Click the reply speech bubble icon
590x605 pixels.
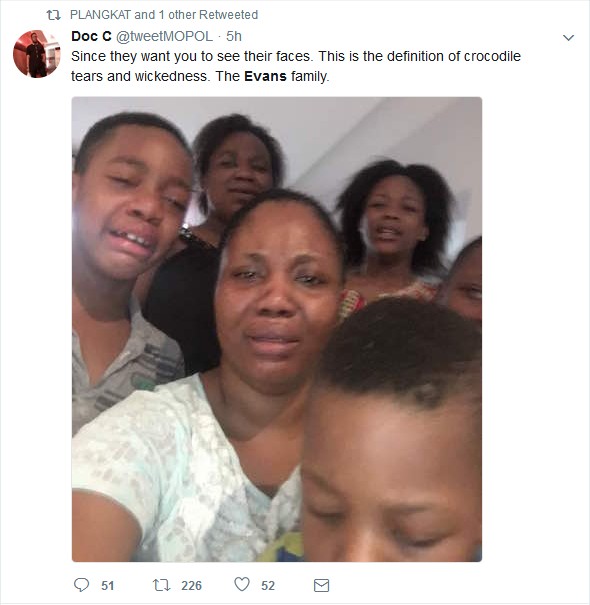click(81, 585)
